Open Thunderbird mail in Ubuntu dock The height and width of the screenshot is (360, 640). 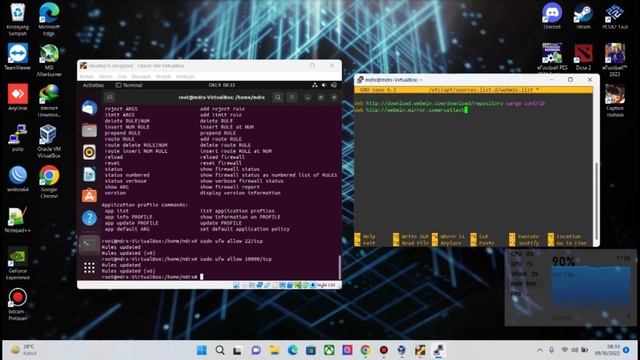tap(89, 108)
